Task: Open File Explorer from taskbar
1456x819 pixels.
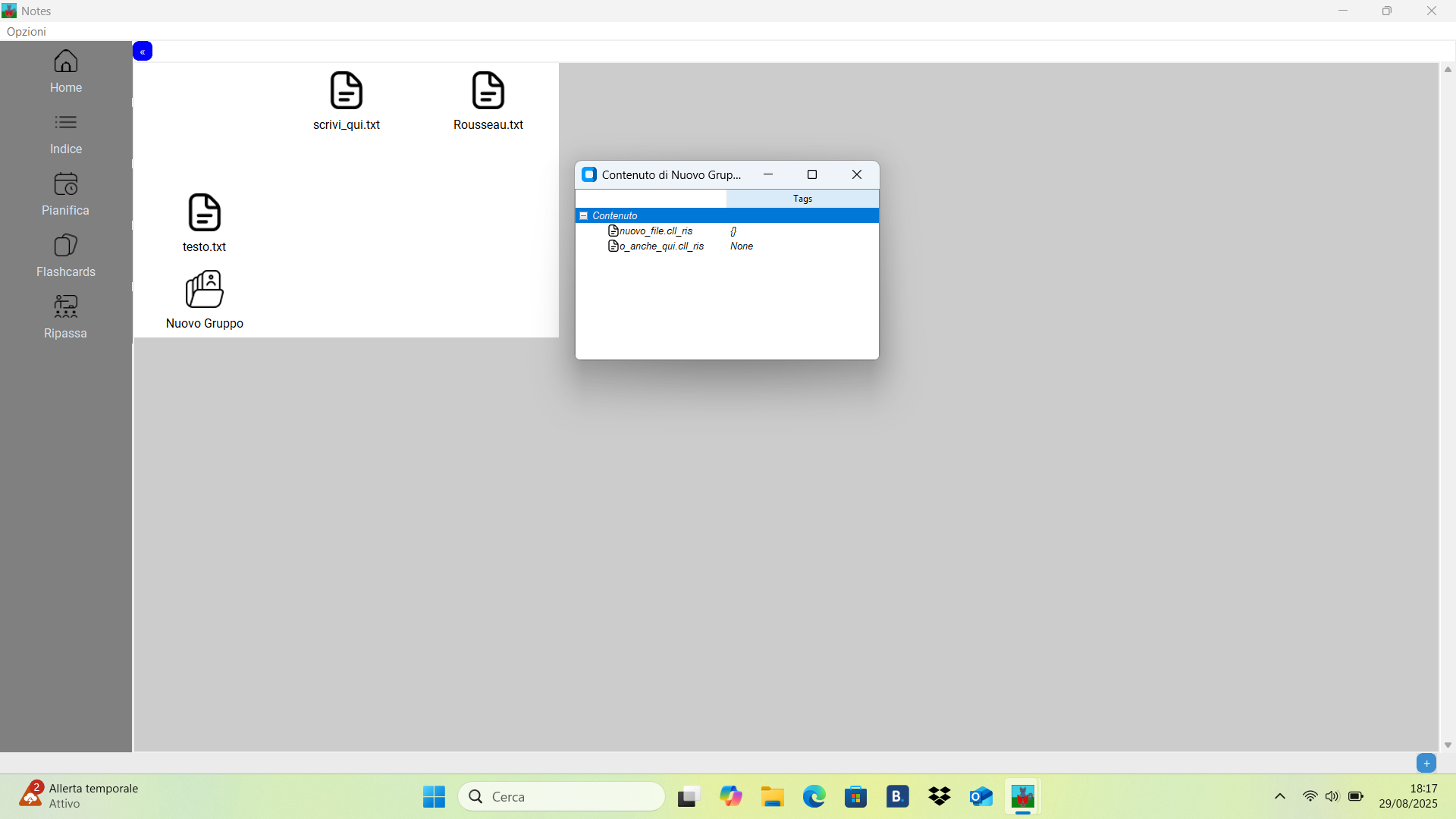Action: click(x=773, y=796)
